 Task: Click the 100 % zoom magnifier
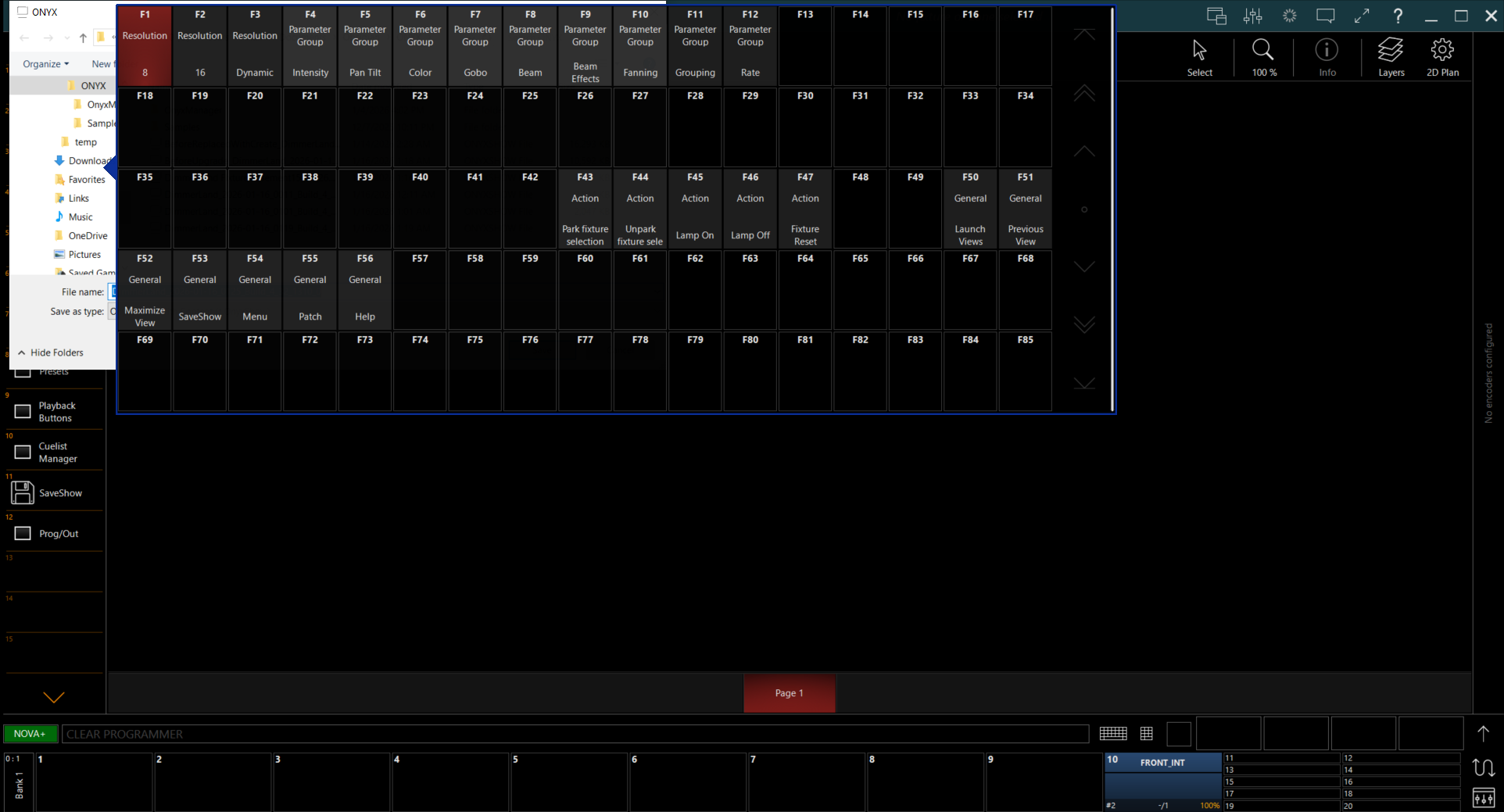pos(1263,57)
